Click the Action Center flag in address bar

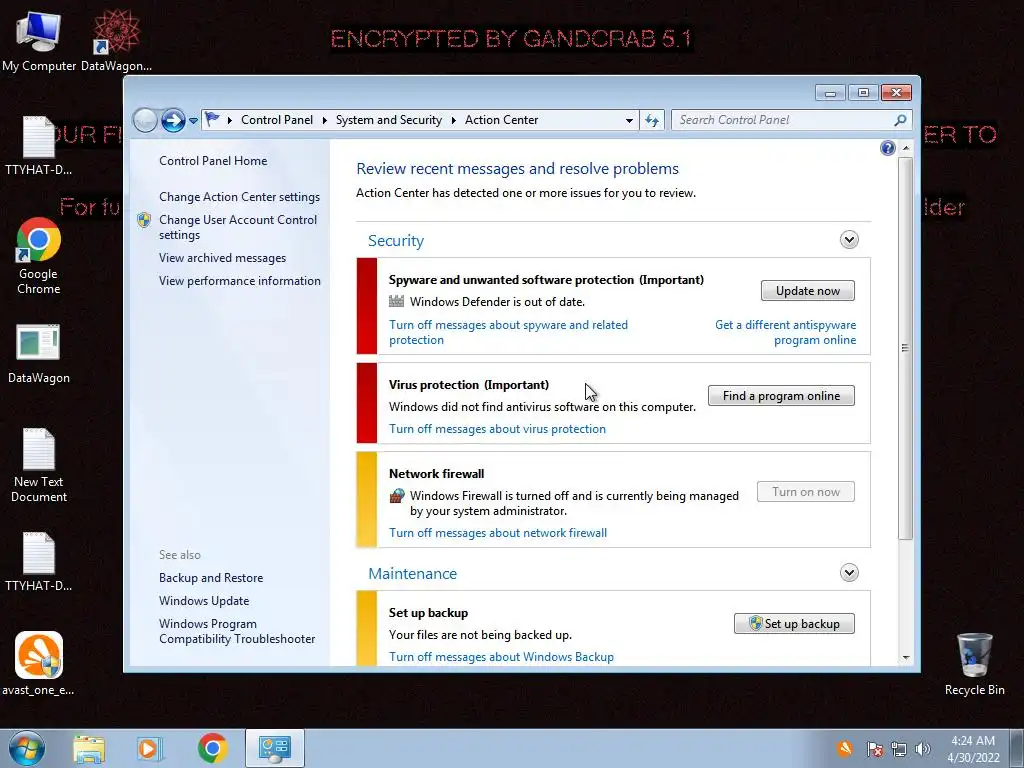212,120
